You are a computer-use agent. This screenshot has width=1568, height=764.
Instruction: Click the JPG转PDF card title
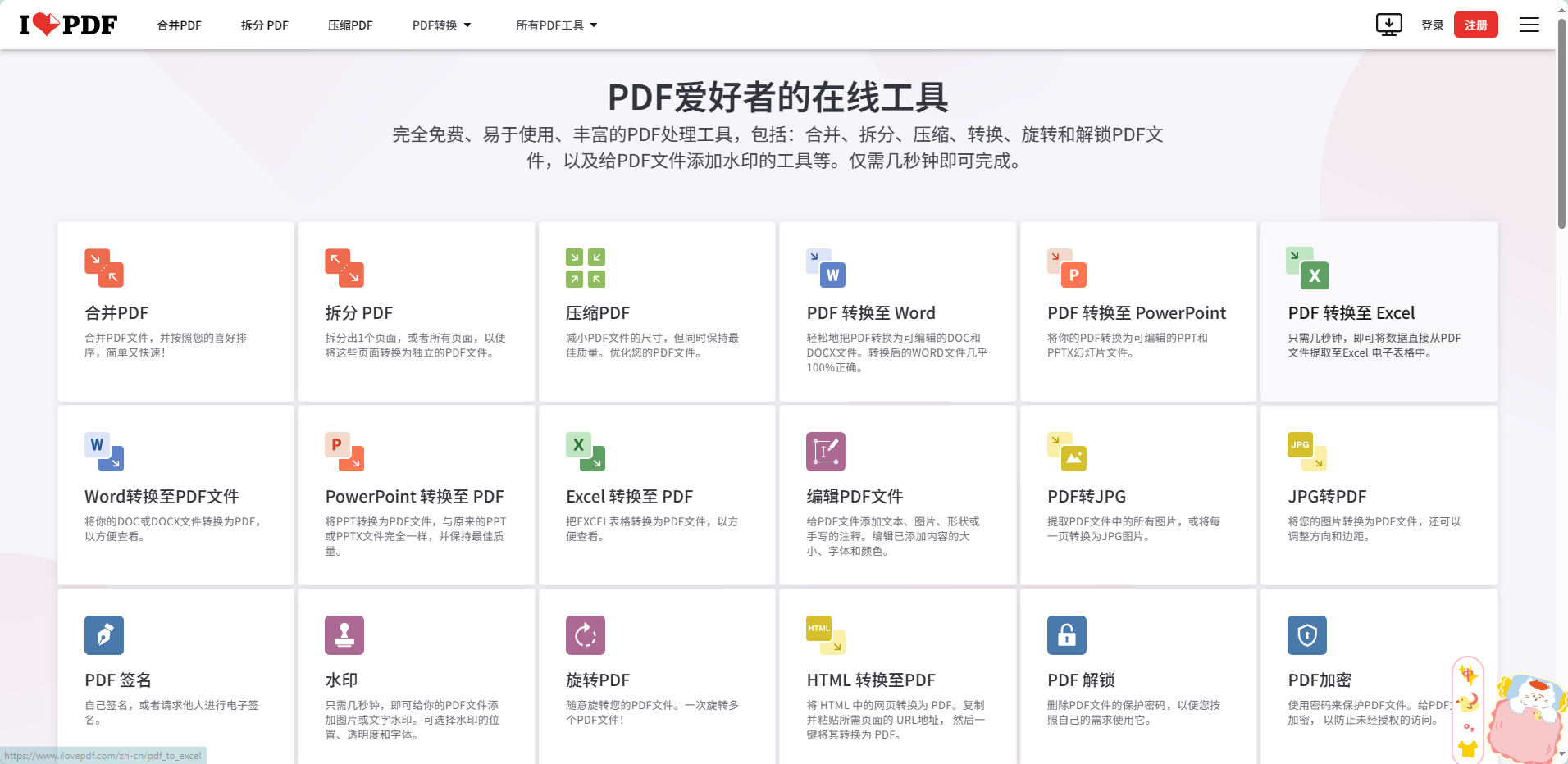coord(1327,497)
